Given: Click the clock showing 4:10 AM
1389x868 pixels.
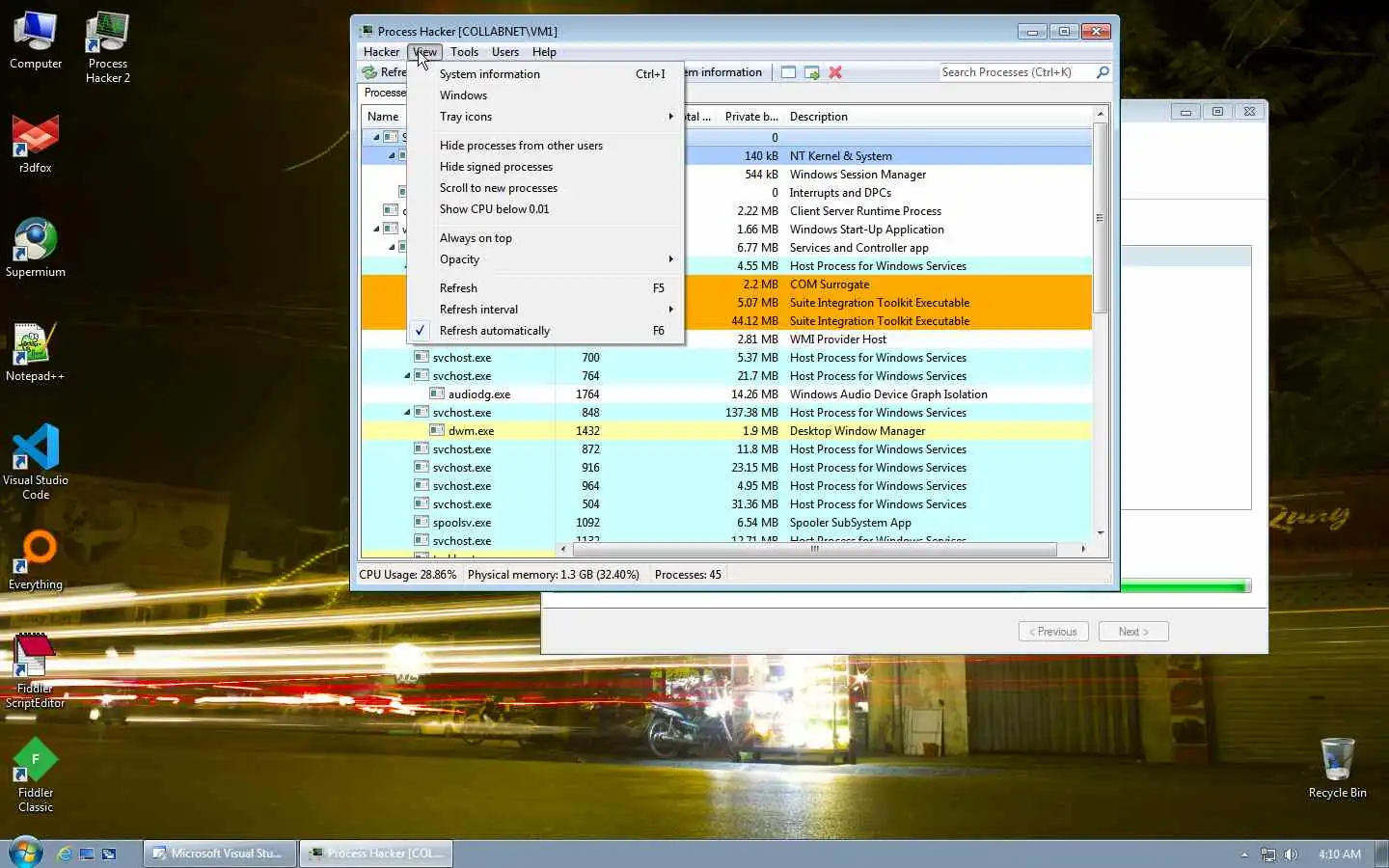Looking at the screenshot, I should [1340, 854].
